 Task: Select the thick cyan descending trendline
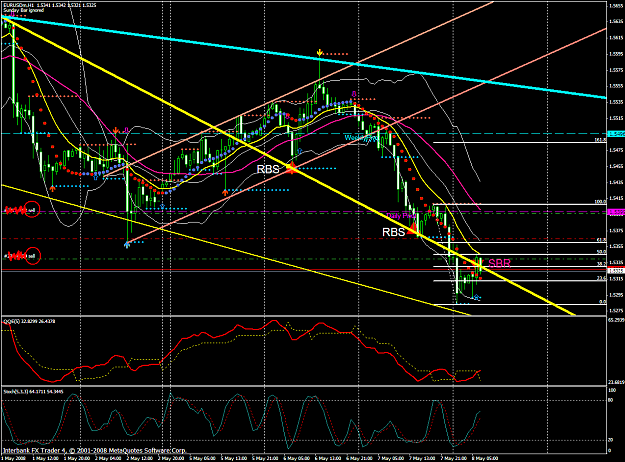pyautogui.click(x=303, y=57)
